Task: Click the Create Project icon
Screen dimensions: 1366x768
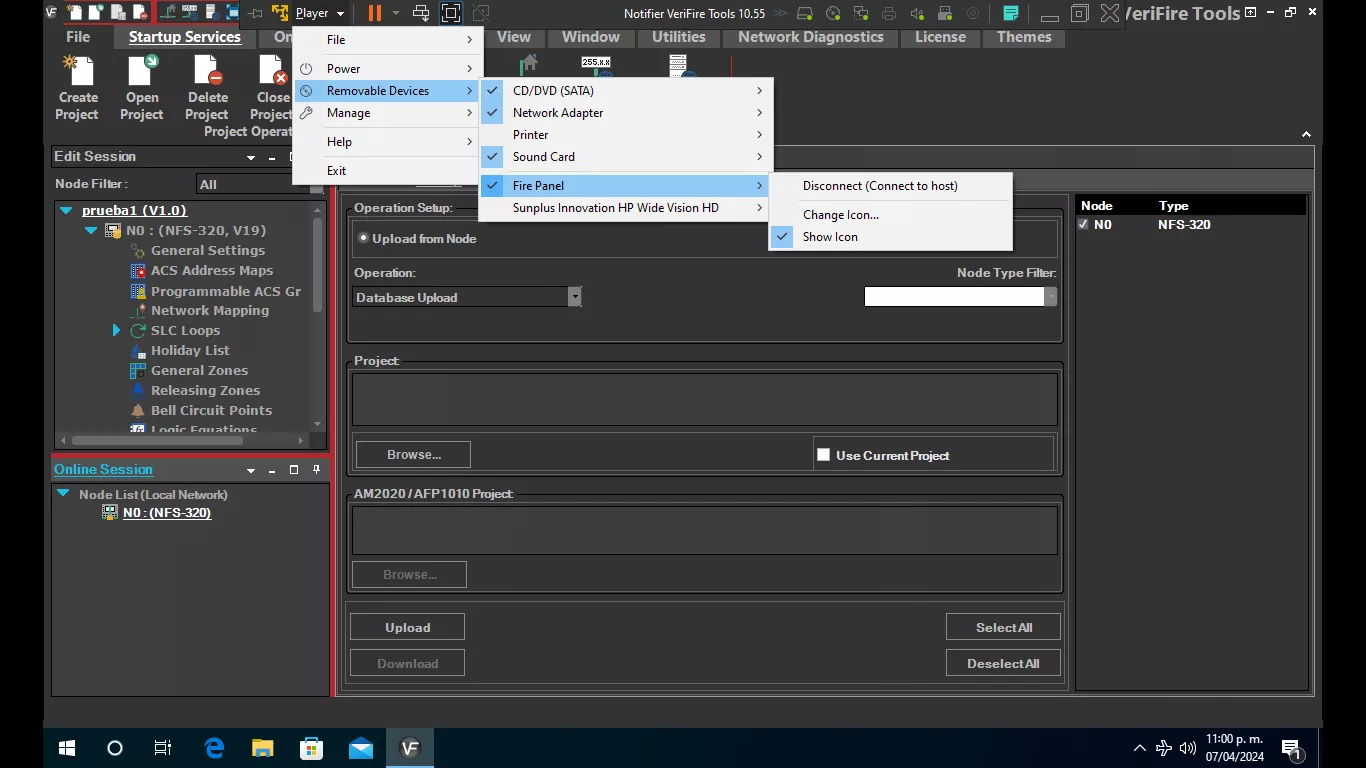Action: (x=77, y=71)
